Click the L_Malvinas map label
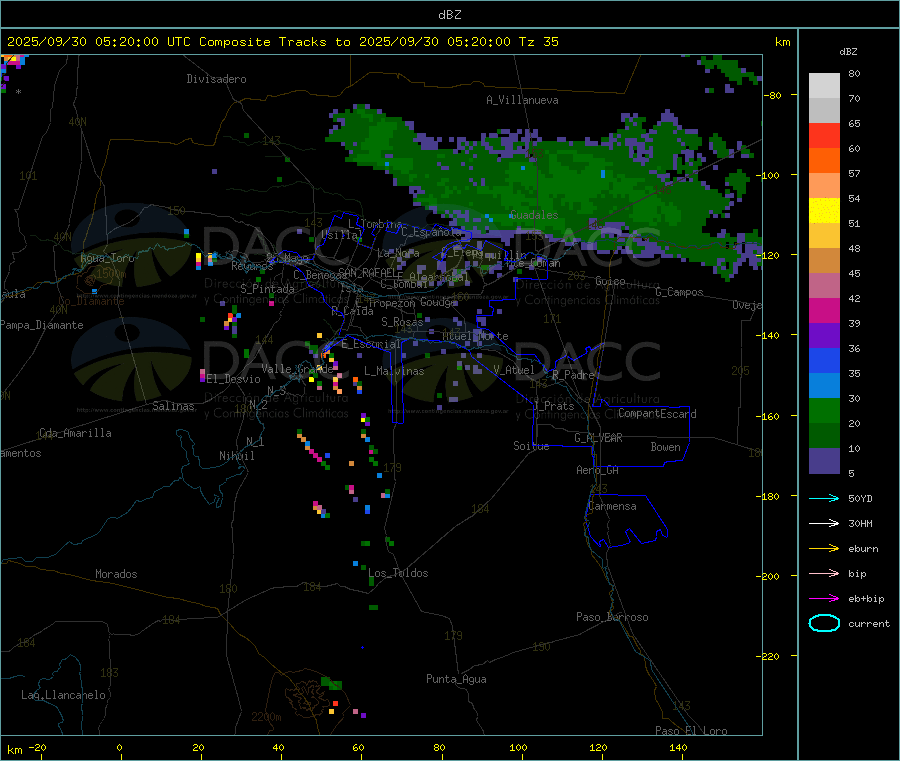 click(394, 371)
